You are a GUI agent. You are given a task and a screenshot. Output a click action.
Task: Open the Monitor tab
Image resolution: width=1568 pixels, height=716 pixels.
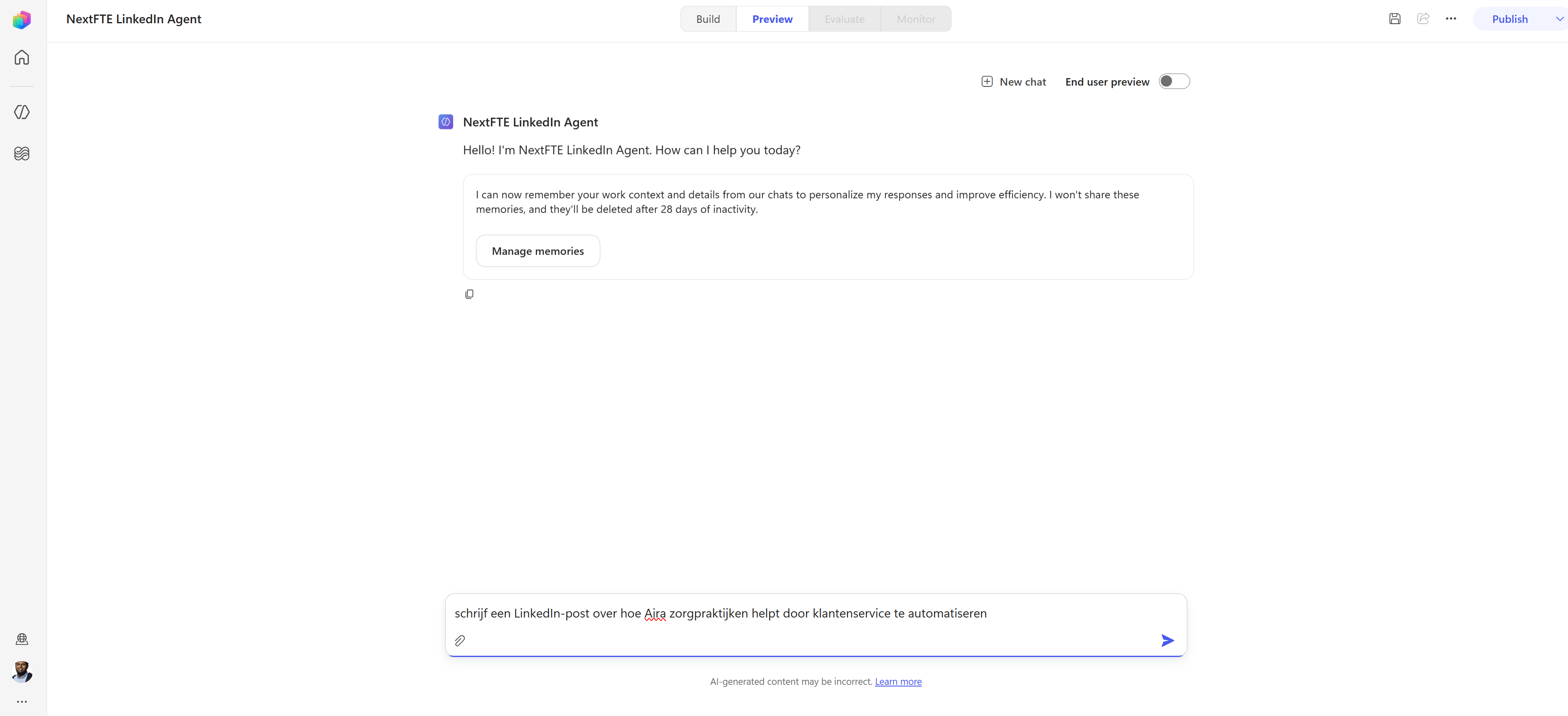[915, 19]
